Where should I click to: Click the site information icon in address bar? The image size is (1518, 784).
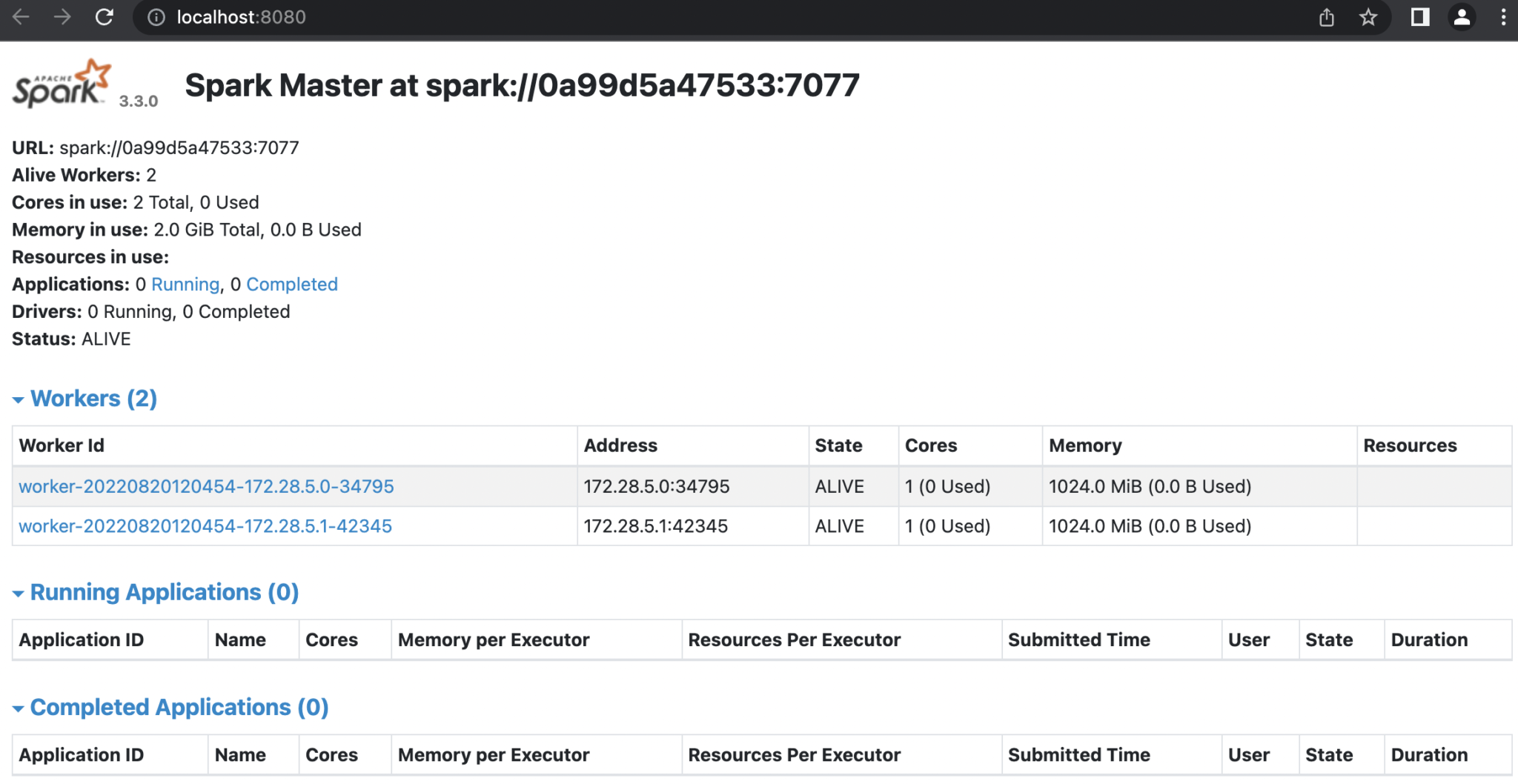[x=156, y=17]
